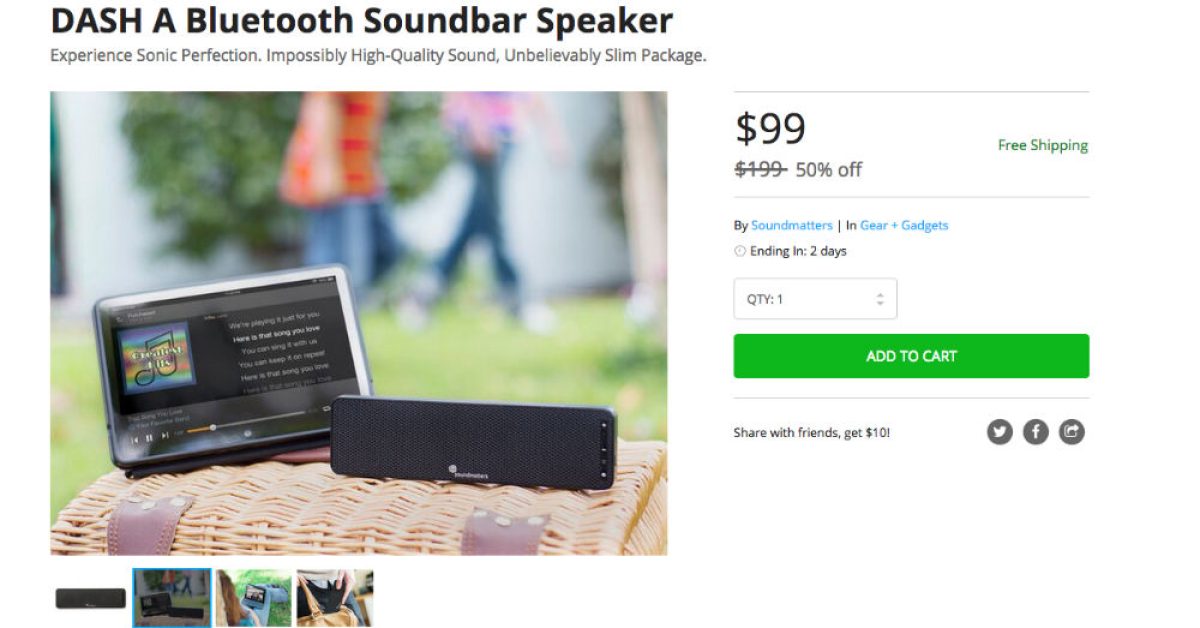
Task: Click the "Share with friends, get $10!" text
Action: point(811,433)
